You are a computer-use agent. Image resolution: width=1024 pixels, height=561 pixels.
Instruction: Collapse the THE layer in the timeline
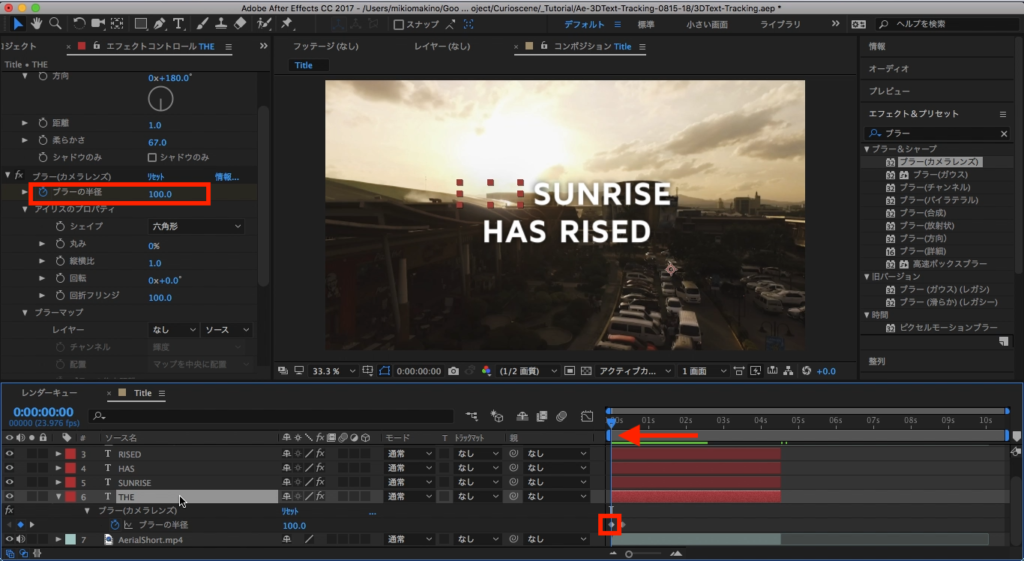click(59, 496)
